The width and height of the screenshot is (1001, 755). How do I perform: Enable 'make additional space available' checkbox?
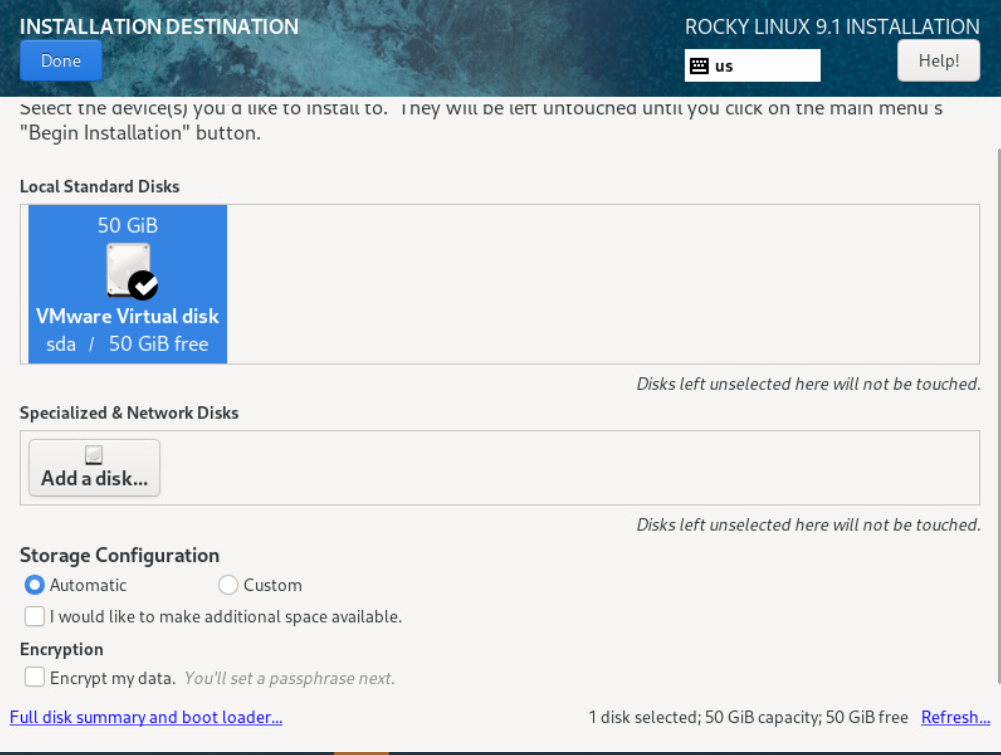tap(35, 617)
